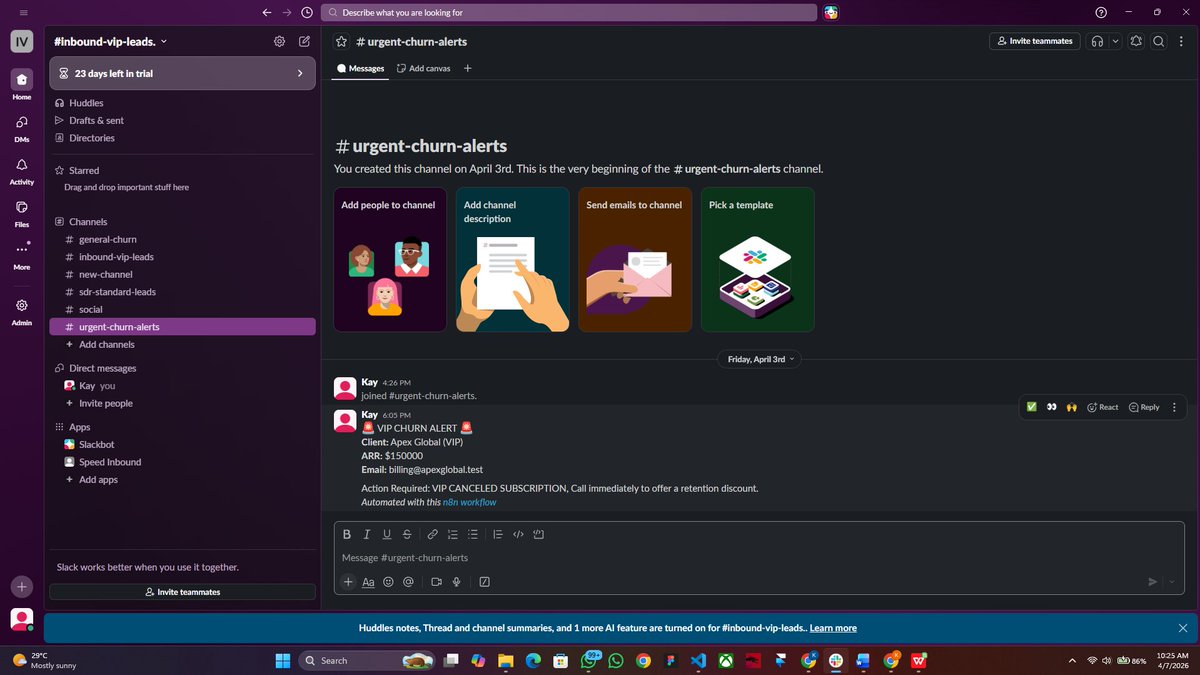Screen dimensions: 1200x675
Task: Click the top search bar field
Action: pos(569,13)
